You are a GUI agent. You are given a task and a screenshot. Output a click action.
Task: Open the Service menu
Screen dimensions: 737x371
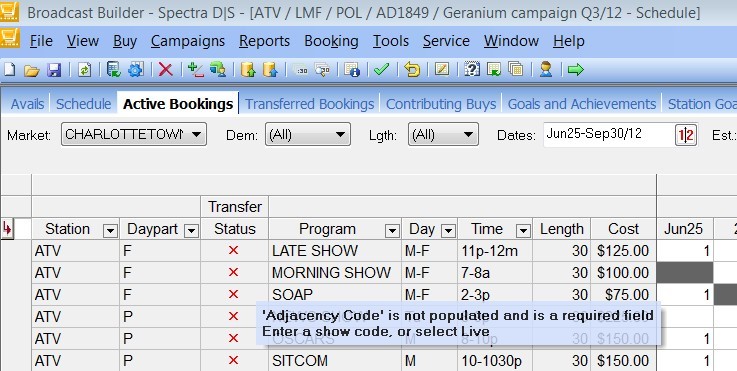(446, 41)
